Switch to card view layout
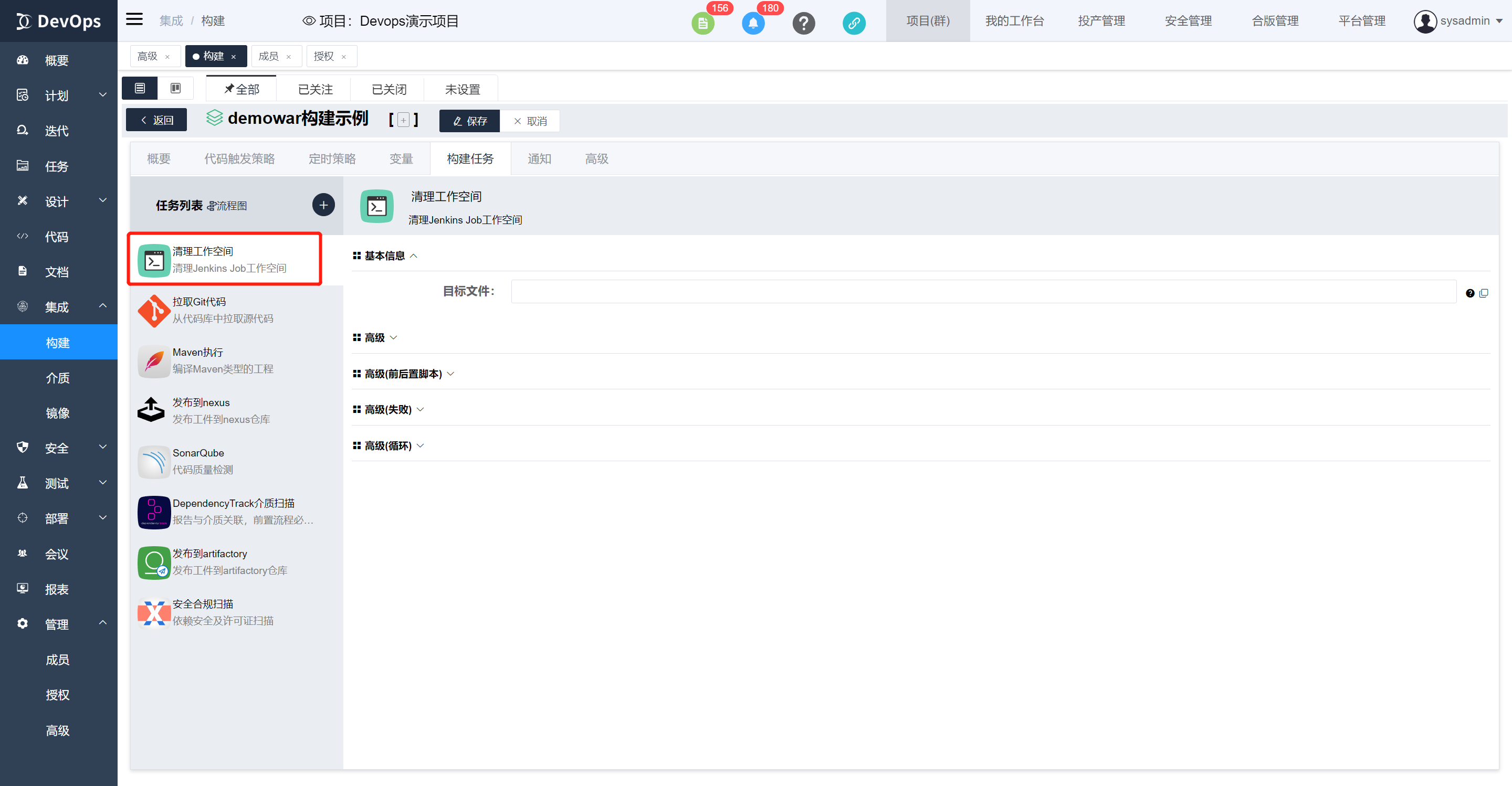Image resolution: width=1512 pixels, height=786 pixels. pyautogui.click(x=175, y=88)
